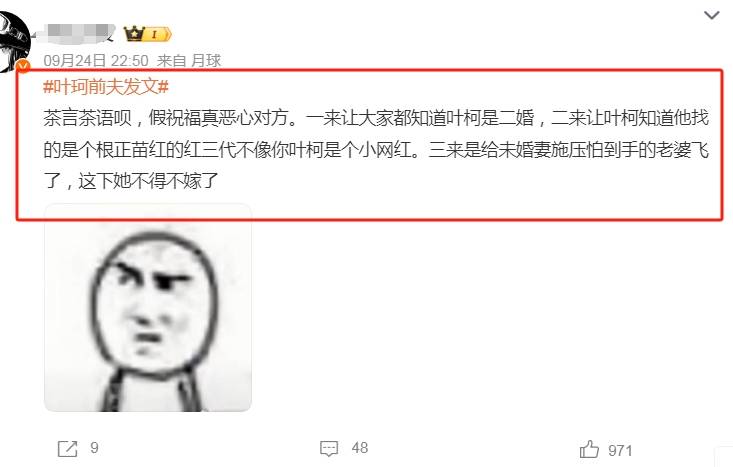Screen dimensions: 733x467
Task: Click the repost share icon
Action: click(67, 449)
